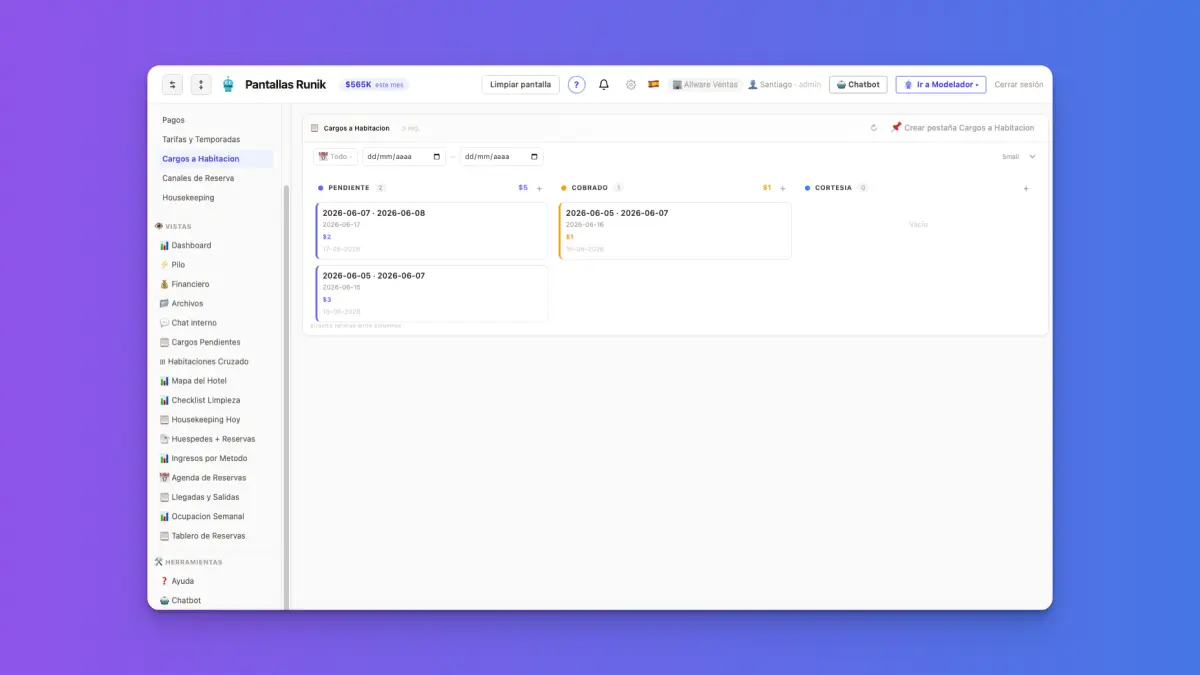Screen dimensions: 1200x675
Task: Open calendar picker of first date field
Action: [x=437, y=157]
